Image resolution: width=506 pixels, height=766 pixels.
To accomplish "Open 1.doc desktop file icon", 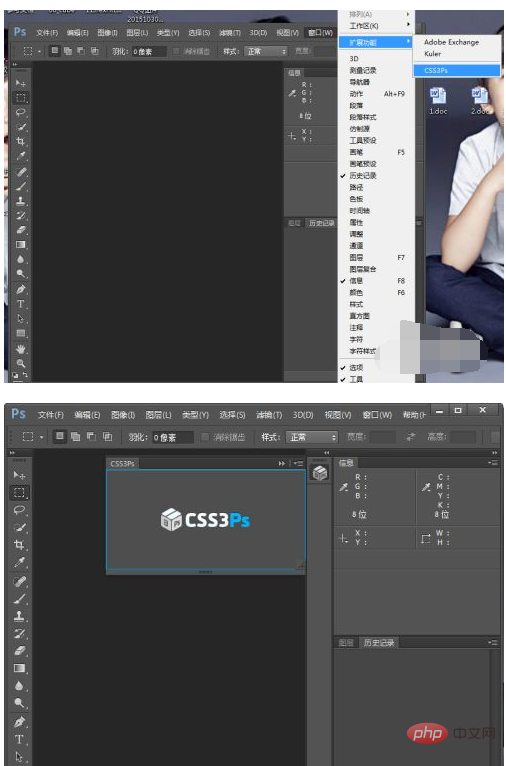I will [438, 100].
